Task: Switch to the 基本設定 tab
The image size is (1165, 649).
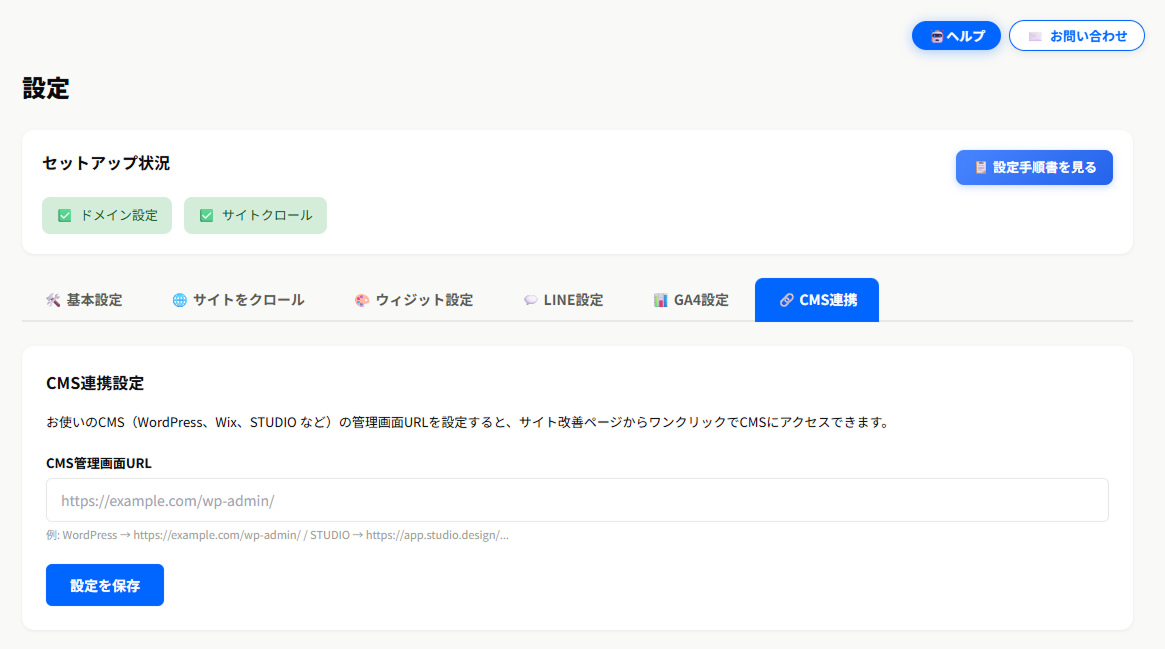Action: coord(94,300)
